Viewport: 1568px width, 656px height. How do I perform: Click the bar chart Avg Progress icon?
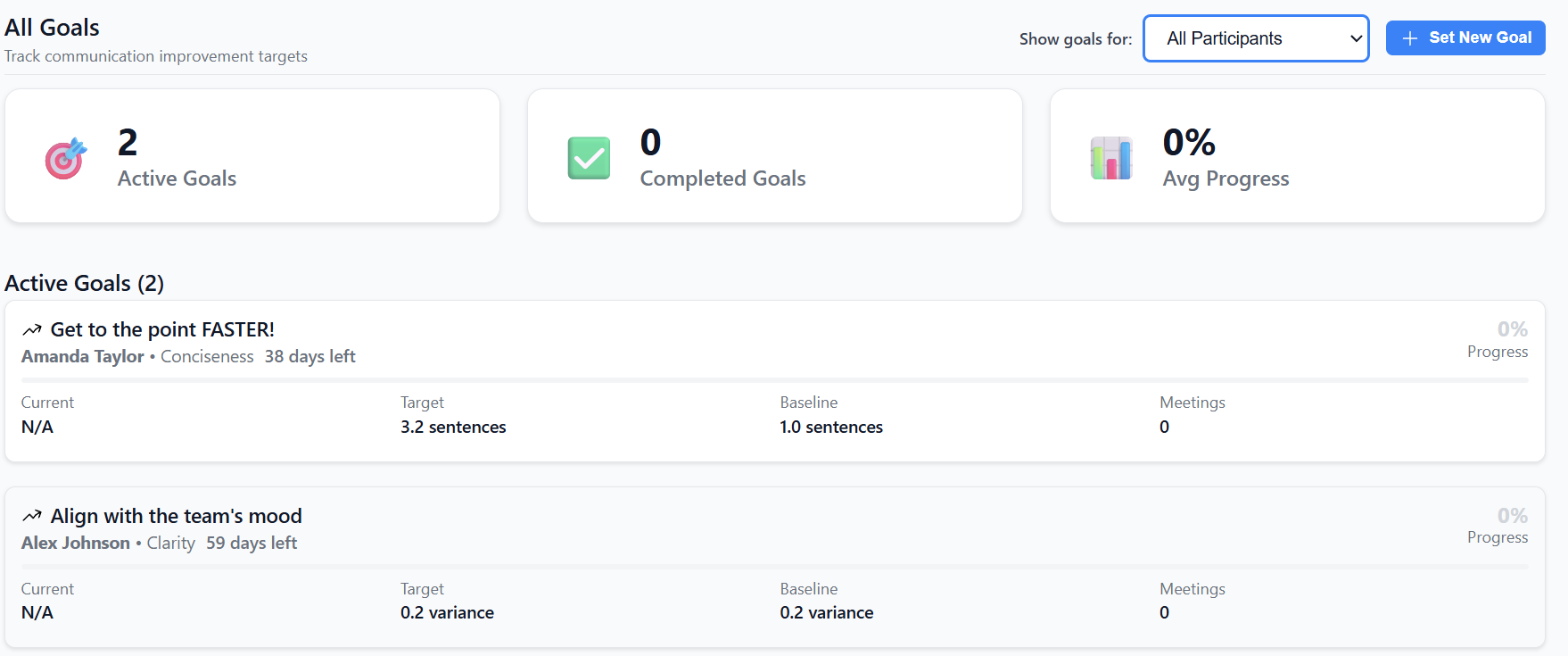[1111, 158]
